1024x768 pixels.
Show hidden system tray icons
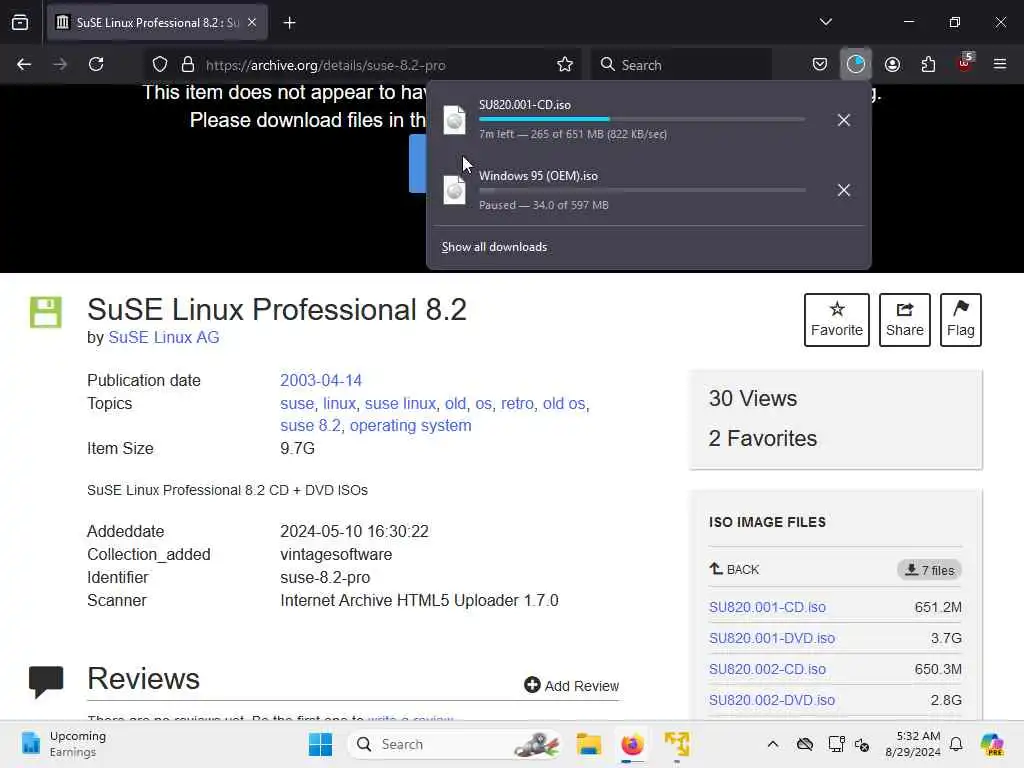(x=773, y=744)
